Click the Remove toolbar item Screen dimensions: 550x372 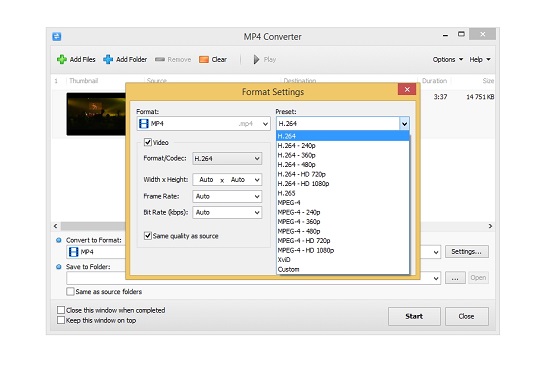(173, 59)
